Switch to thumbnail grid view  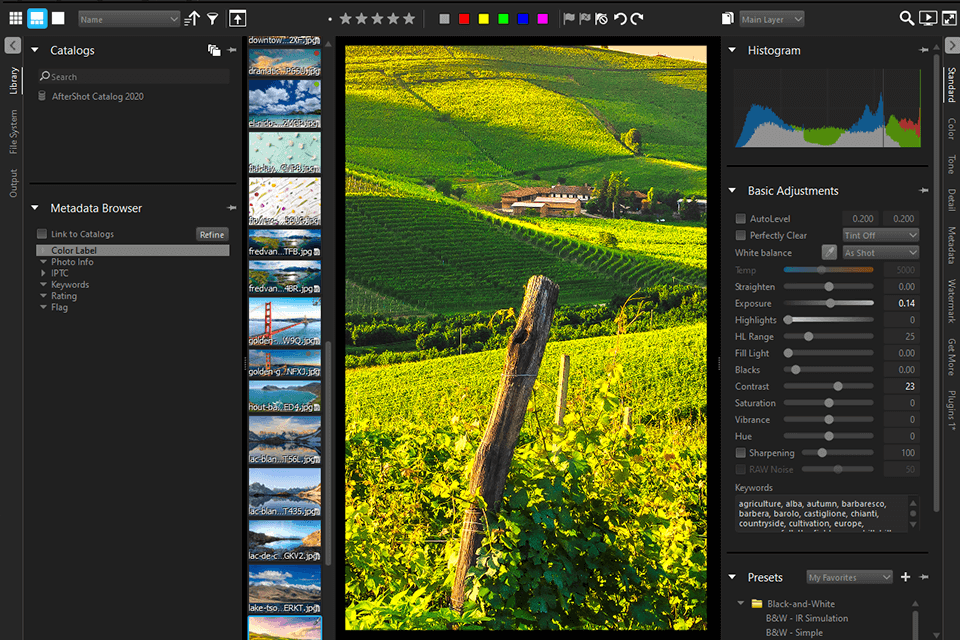(16, 18)
